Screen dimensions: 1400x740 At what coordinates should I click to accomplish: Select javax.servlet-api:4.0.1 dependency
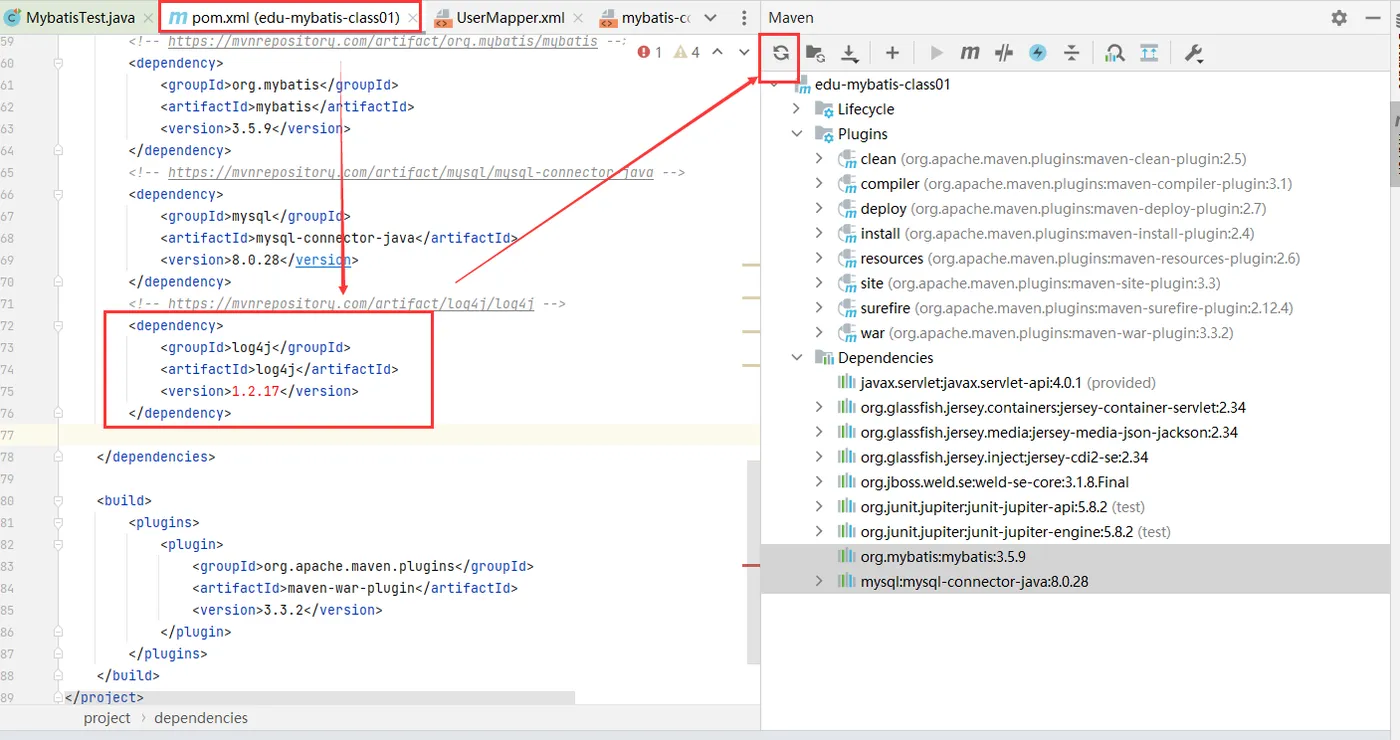click(x=1076, y=382)
